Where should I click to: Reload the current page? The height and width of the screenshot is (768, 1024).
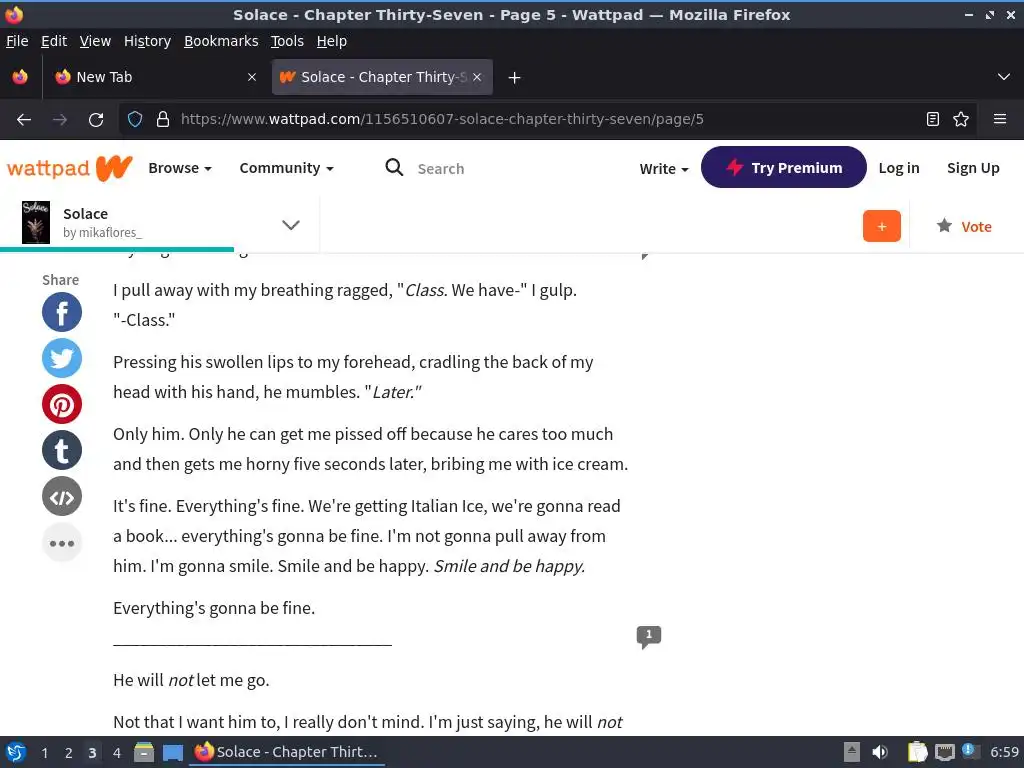[96, 120]
